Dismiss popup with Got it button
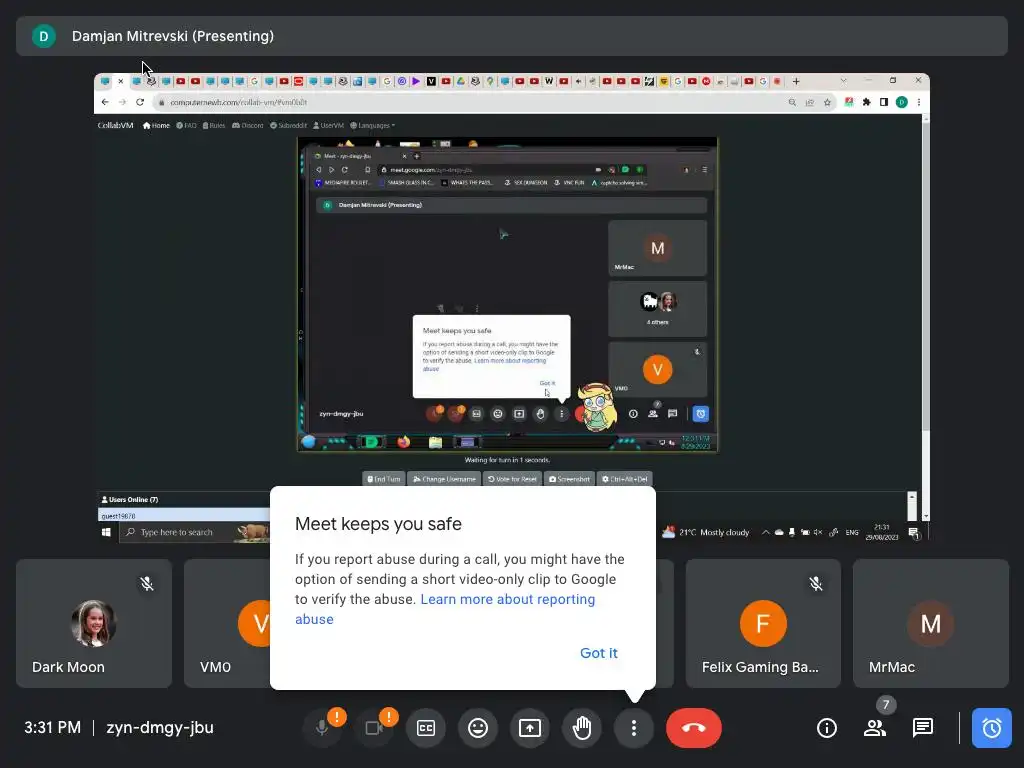The image size is (1024, 768). point(598,653)
